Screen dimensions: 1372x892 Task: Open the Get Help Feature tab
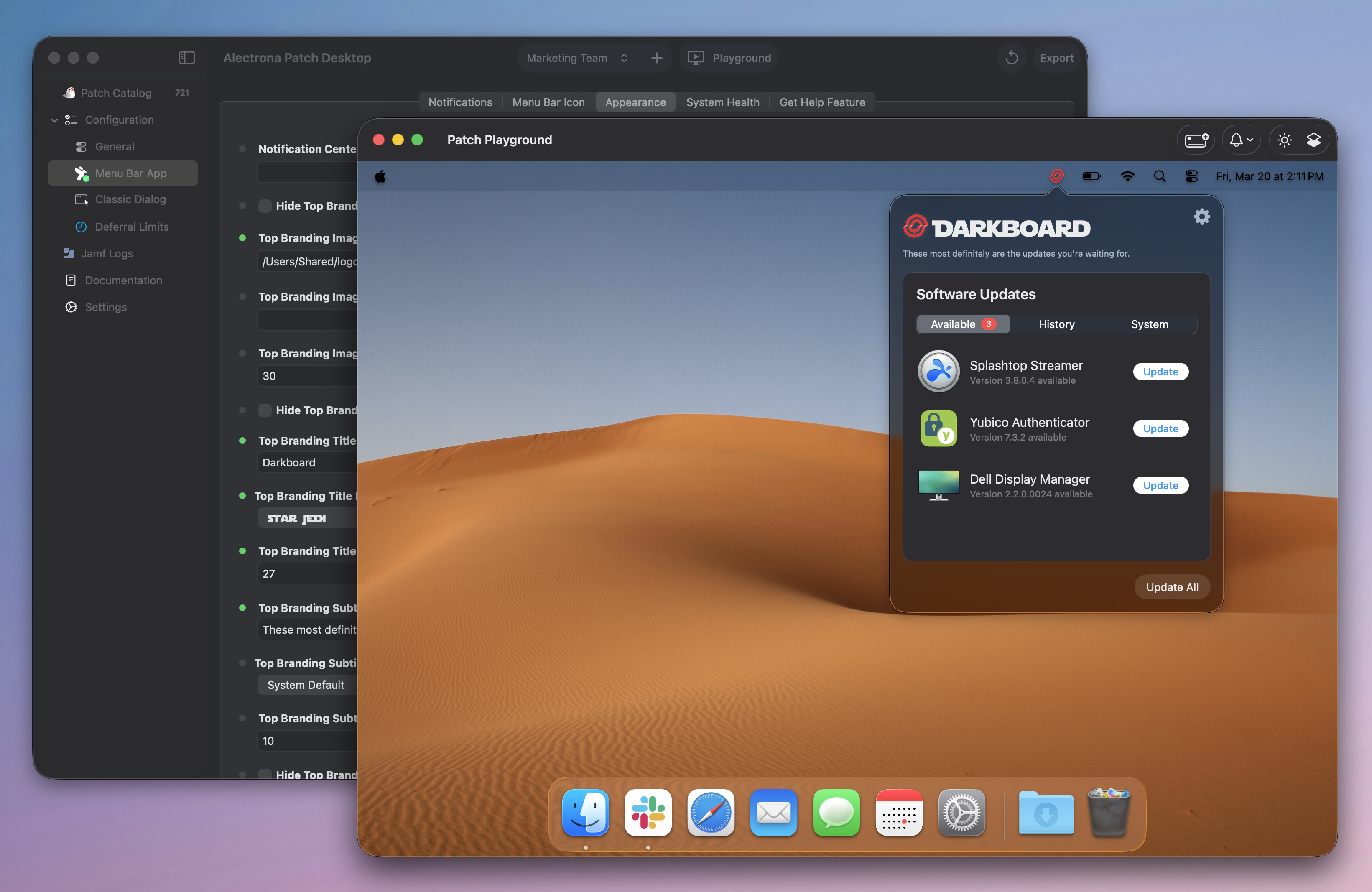pyautogui.click(x=822, y=102)
